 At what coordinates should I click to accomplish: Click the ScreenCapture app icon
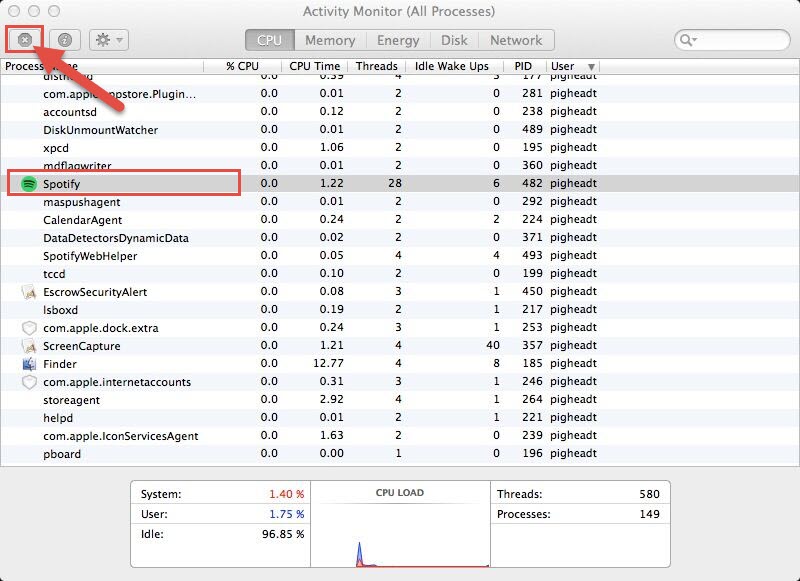click(29, 346)
